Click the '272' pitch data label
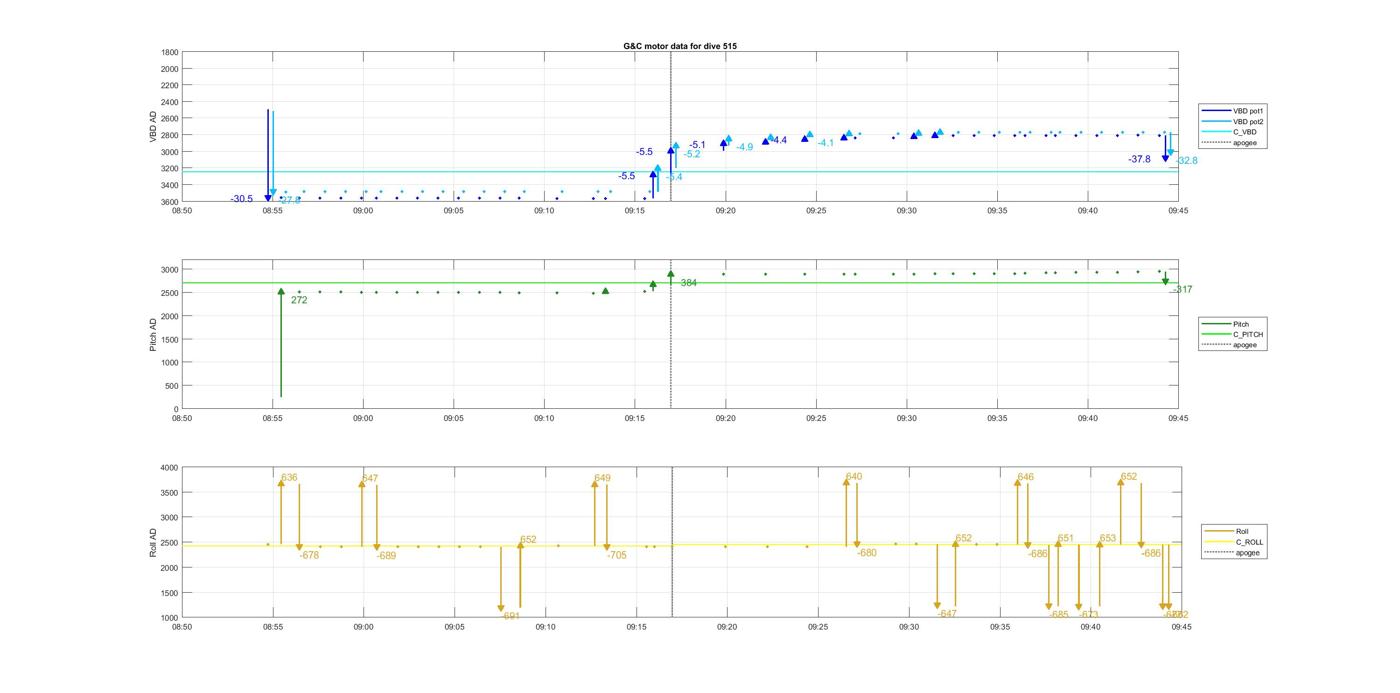1400x693 pixels. (299, 300)
